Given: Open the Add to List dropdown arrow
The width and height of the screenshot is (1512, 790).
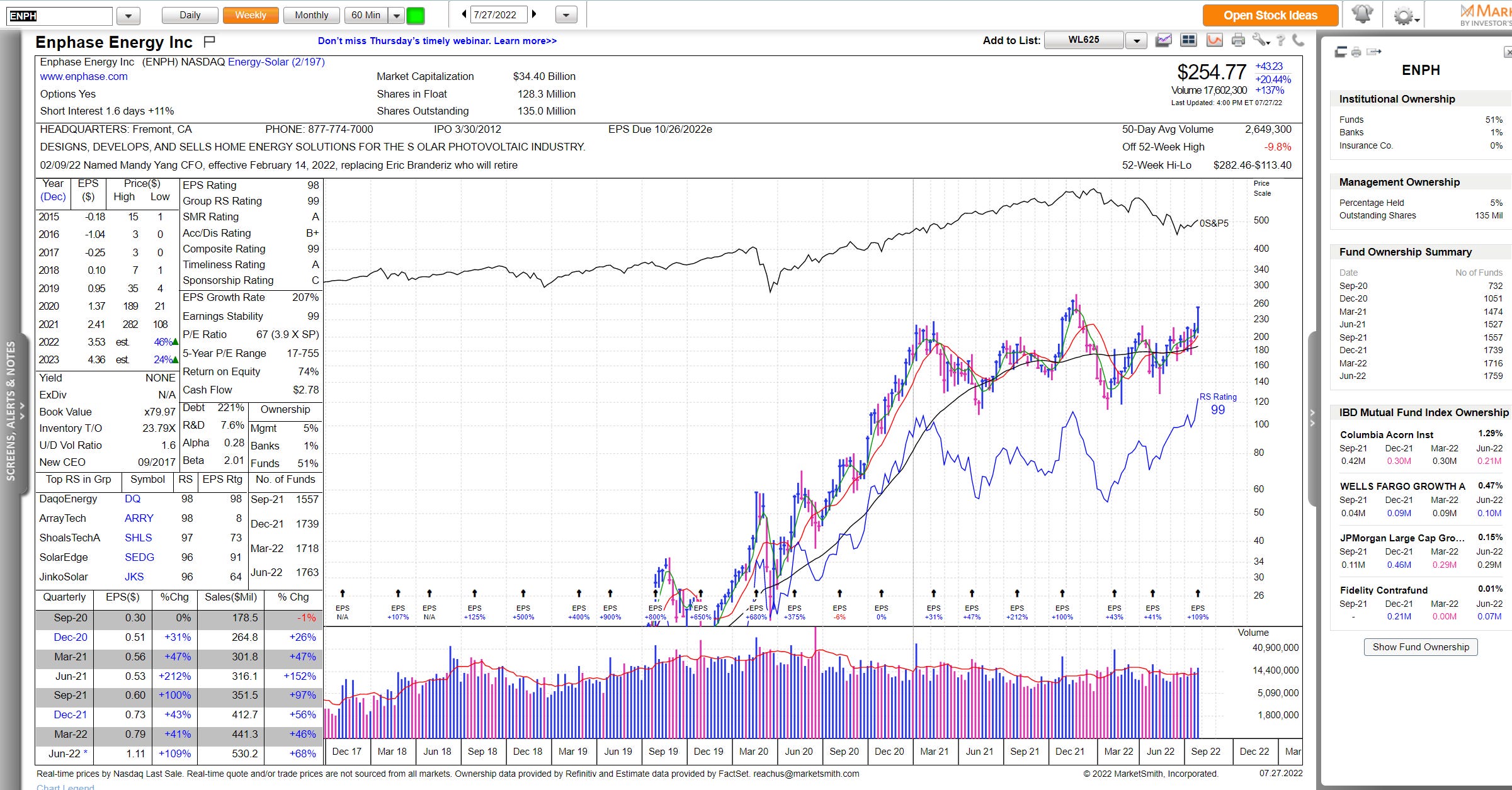Looking at the screenshot, I should point(1136,41).
